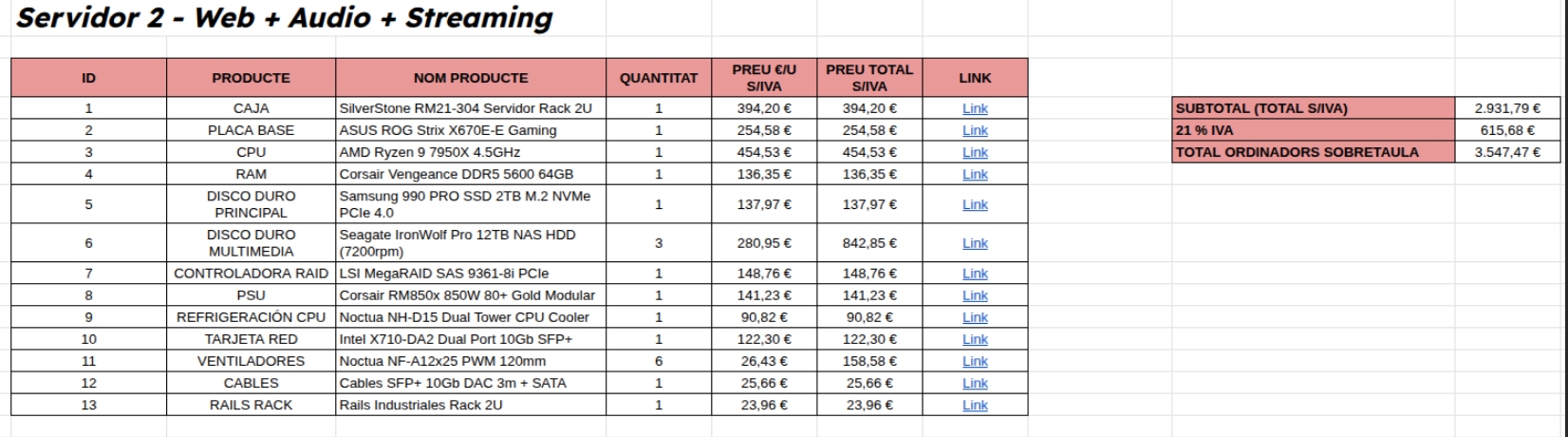The width and height of the screenshot is (1568, 437).
Task: Select the PRODUCTE column header cell
Action: click(x=251, y=78)
